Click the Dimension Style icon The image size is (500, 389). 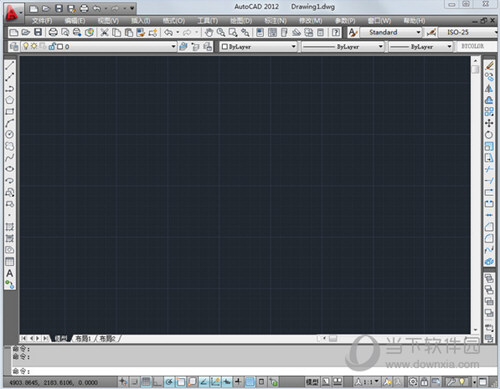(x=431, y=32)
